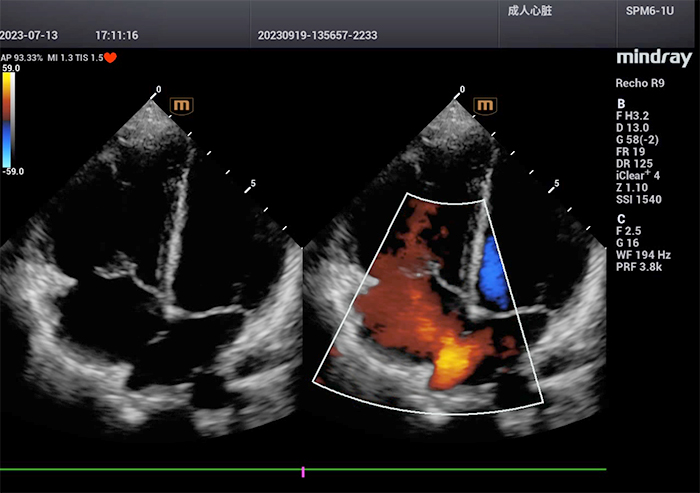The width and height of the screenshot is (700, 493).
Task: Click the red heart icon beside TIS 1.5
Action: pyautogui.click(x=110, y=58)
